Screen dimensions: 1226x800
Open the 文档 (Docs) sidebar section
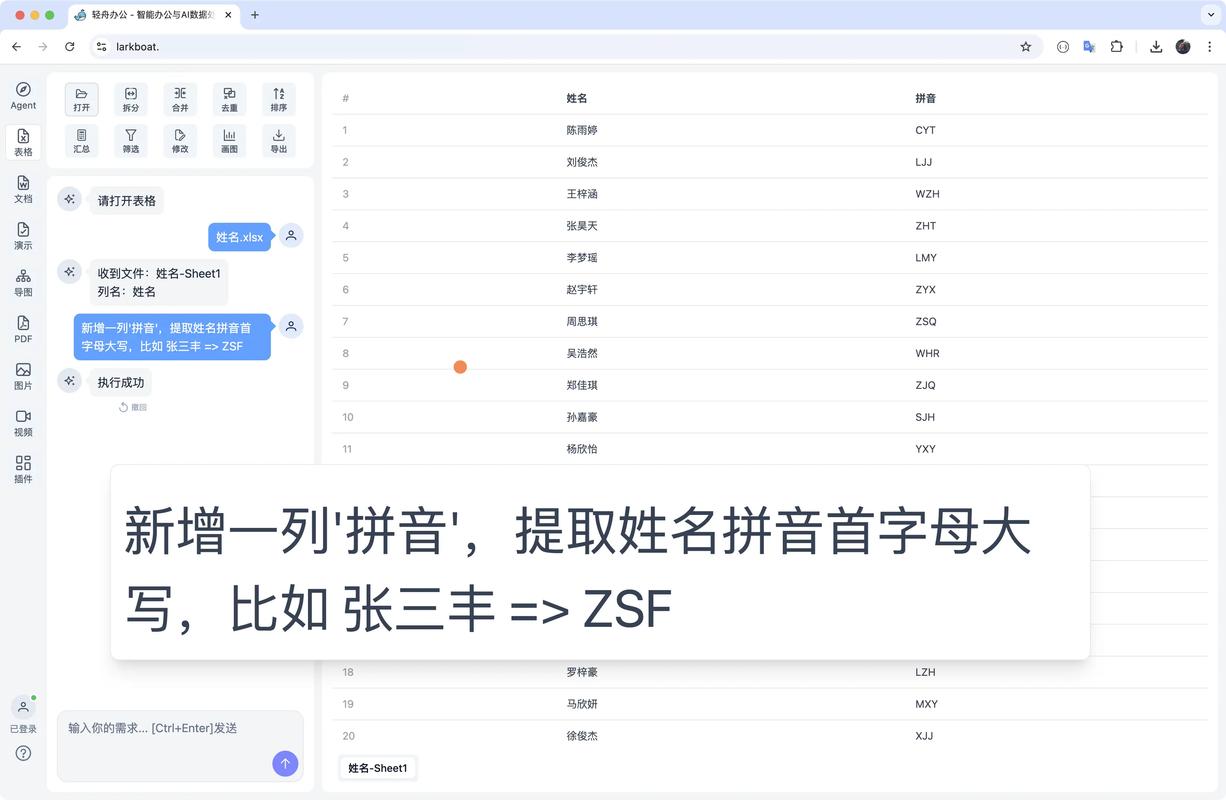click(x=22, y=190)
